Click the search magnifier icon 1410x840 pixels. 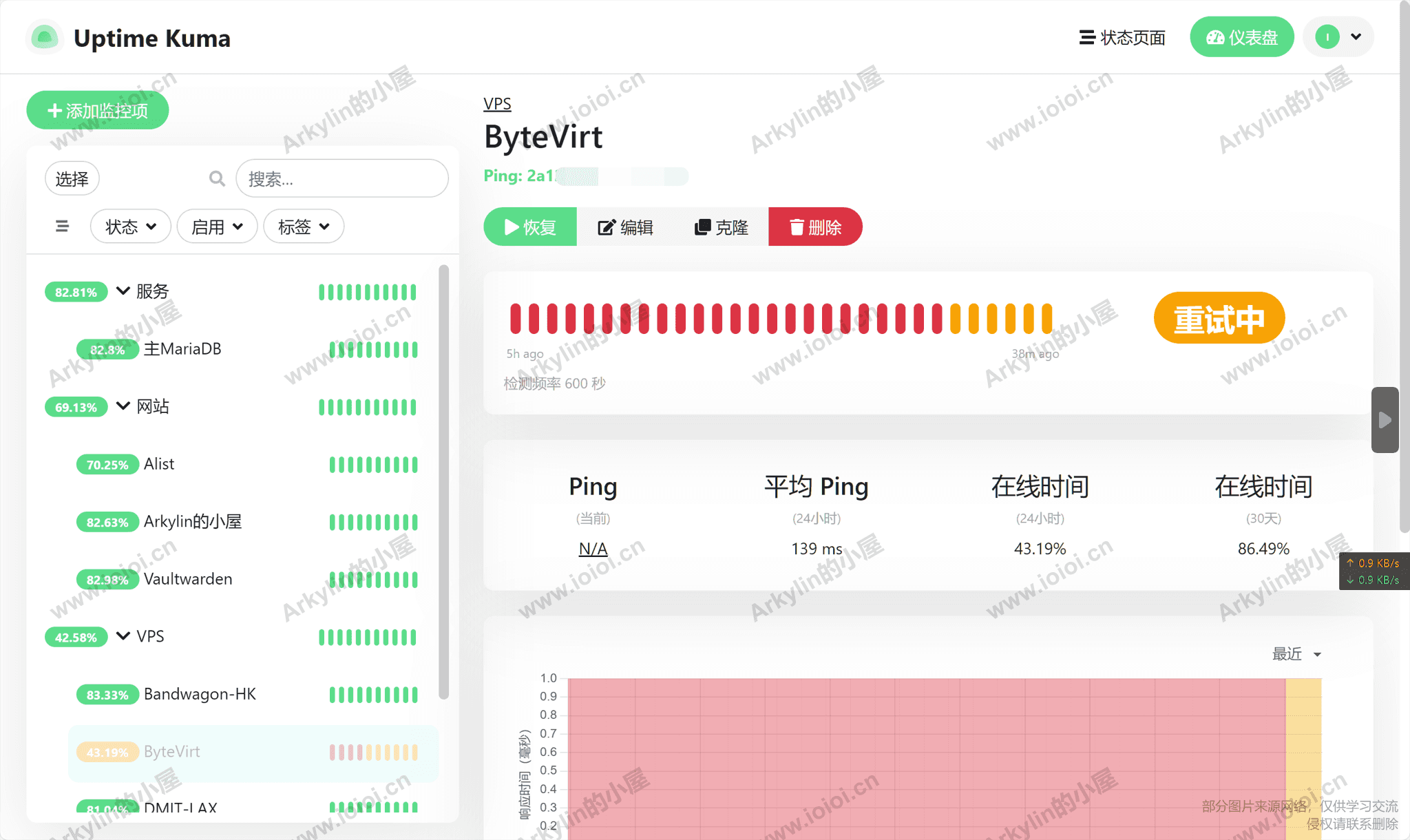[x=217, y=179]
